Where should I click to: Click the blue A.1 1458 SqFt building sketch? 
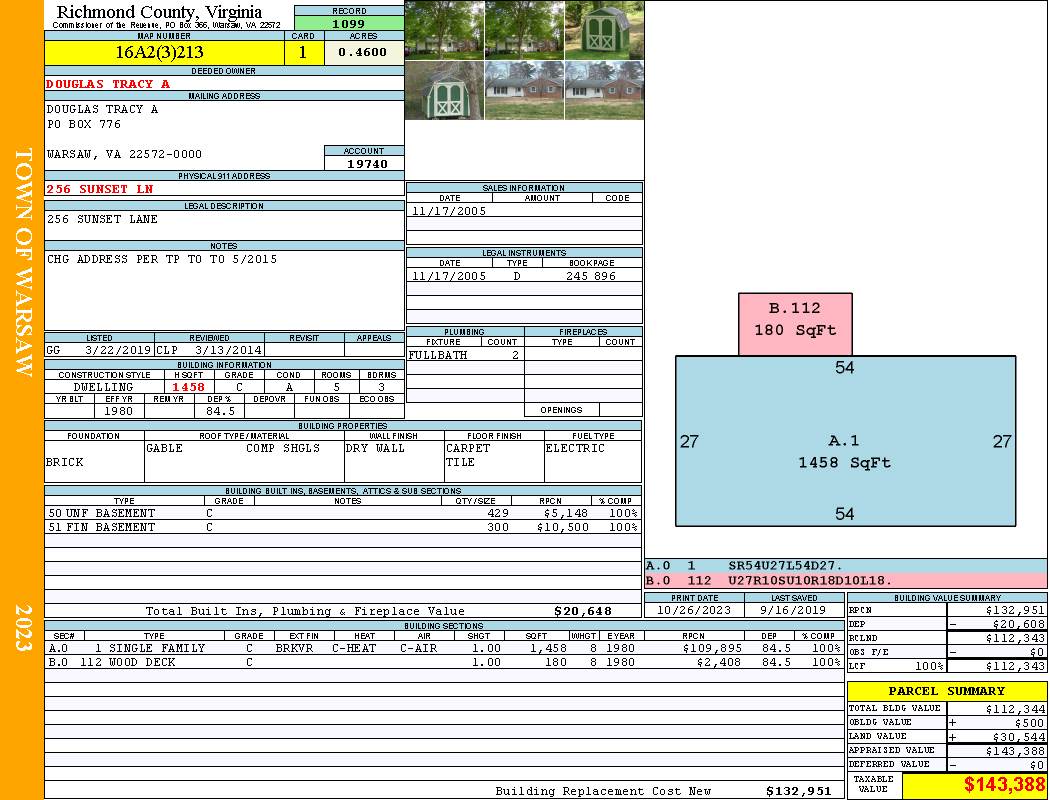coord(845,452)
